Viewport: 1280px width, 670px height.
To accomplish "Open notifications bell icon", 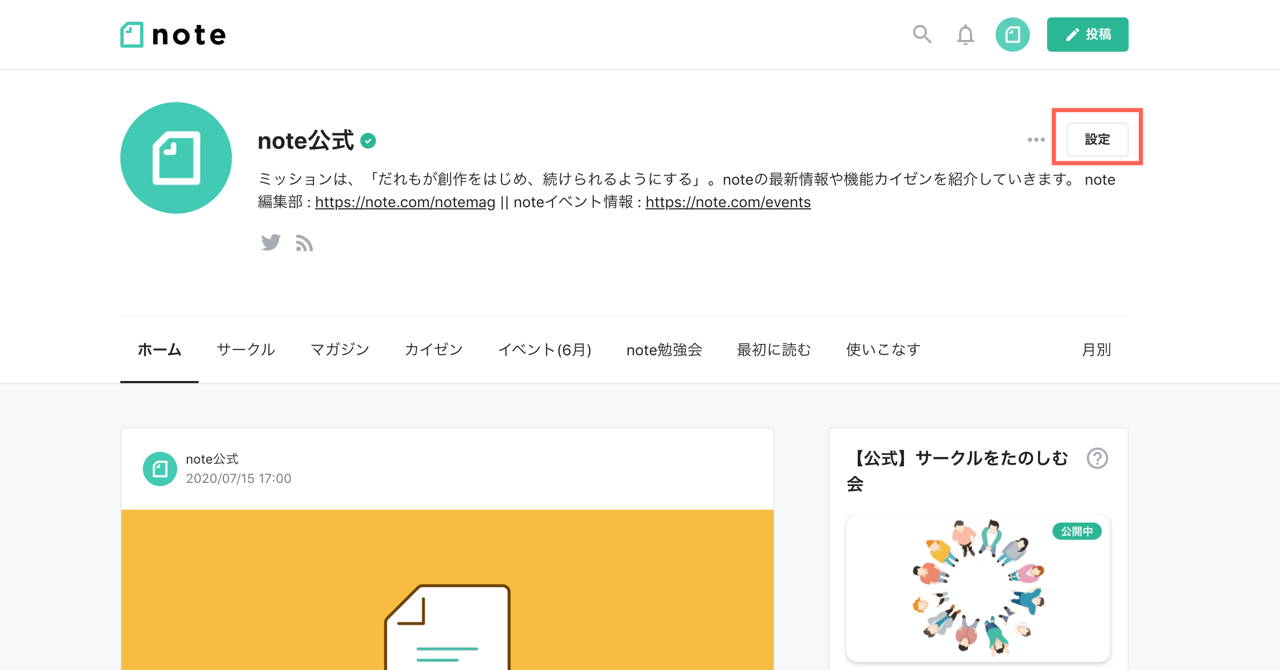I will (x=965, y=35).
